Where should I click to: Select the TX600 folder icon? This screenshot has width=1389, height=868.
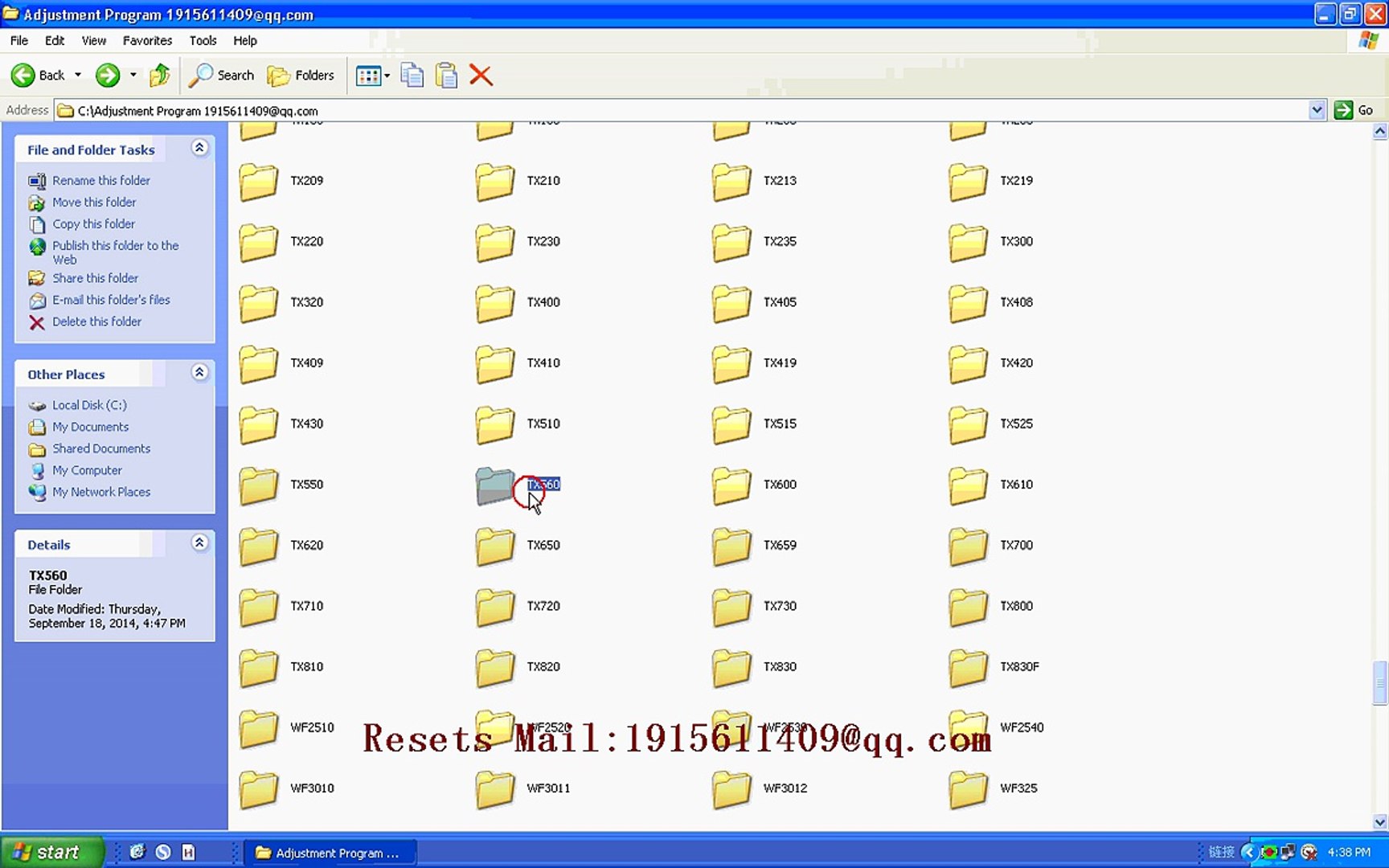point(731,485)
